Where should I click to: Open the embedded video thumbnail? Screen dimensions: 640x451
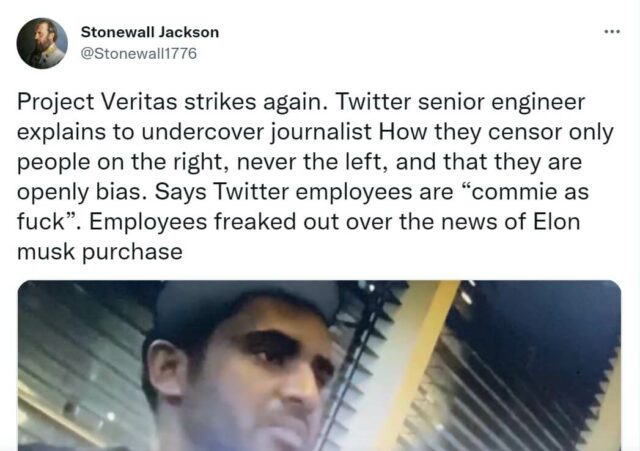coord(319,366)
